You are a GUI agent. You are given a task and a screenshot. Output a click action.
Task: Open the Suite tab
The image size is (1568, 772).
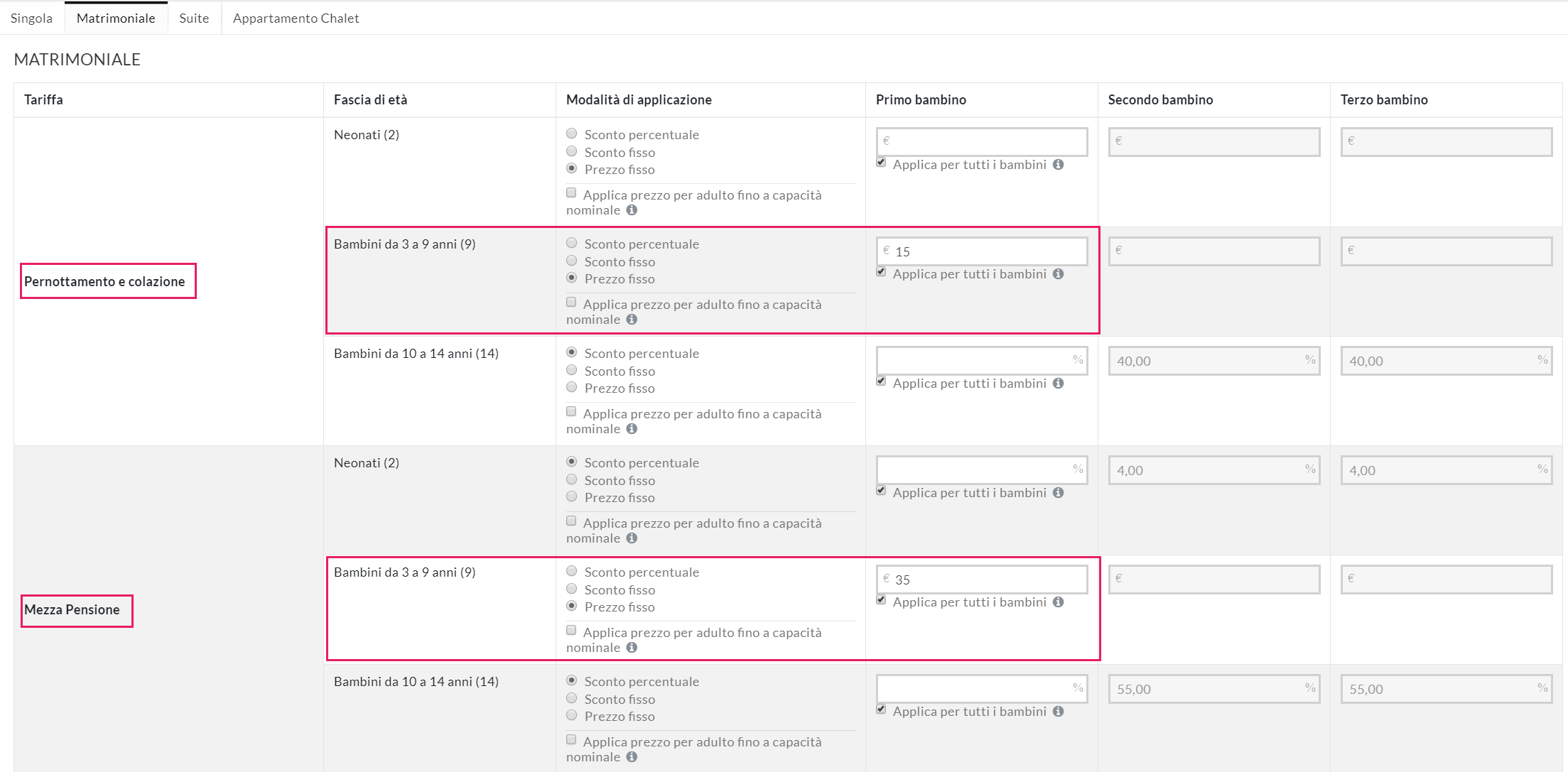coord(194,18)
